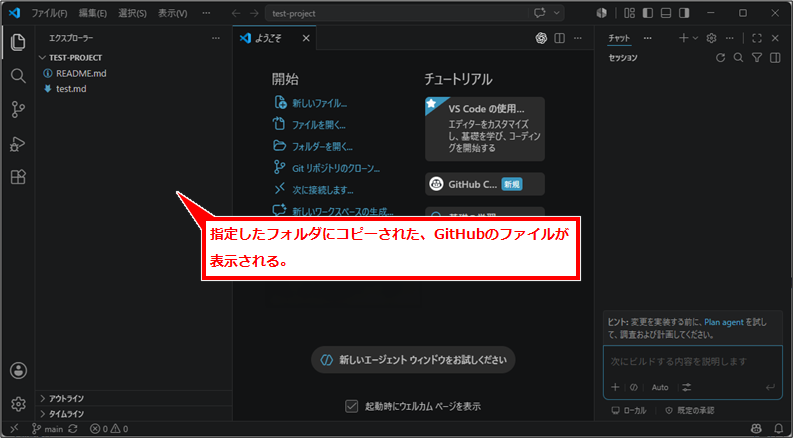This screenshot has height=438, width=793.
Task: Open the Explorer view in activity bar
Action: coord(18,41)
